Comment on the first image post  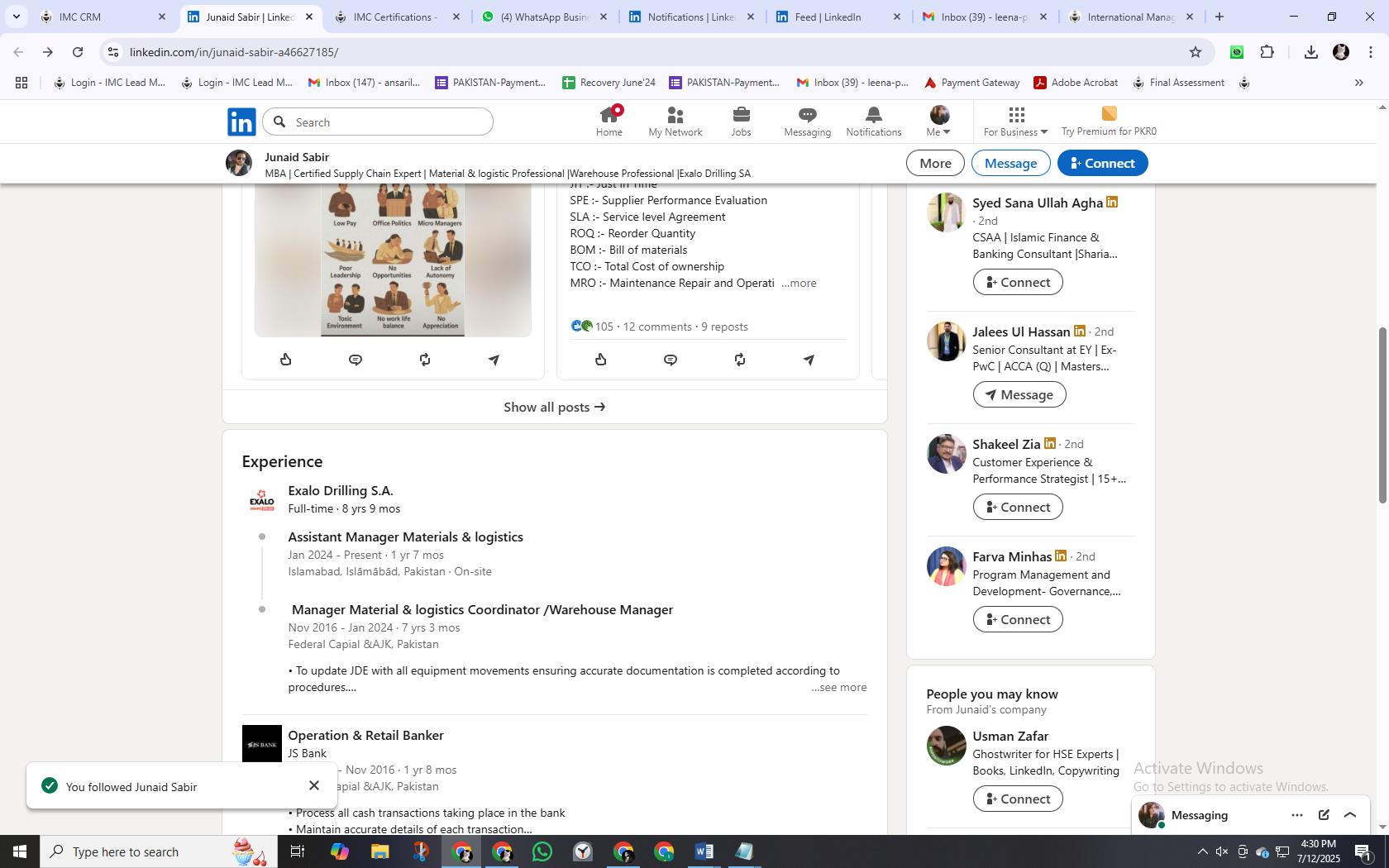(x=356, y=360)
